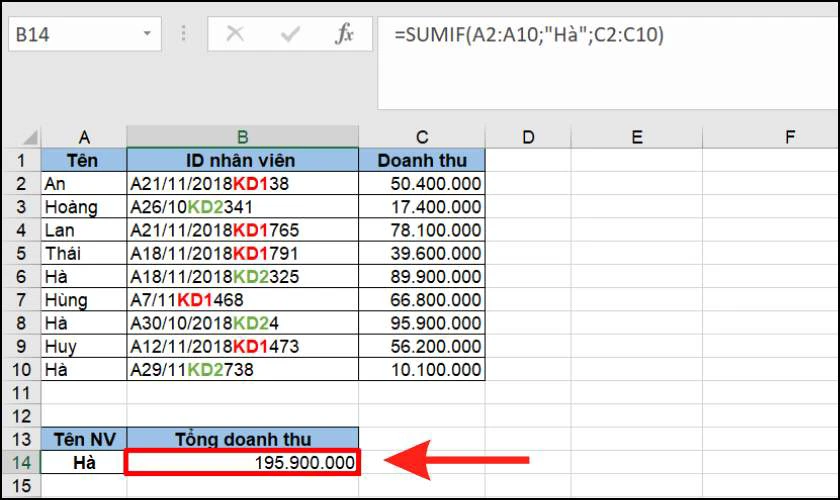Click the formula bar SUMIF formula text
This screenshot has height=500, width=840.
(x=529, y=35)
